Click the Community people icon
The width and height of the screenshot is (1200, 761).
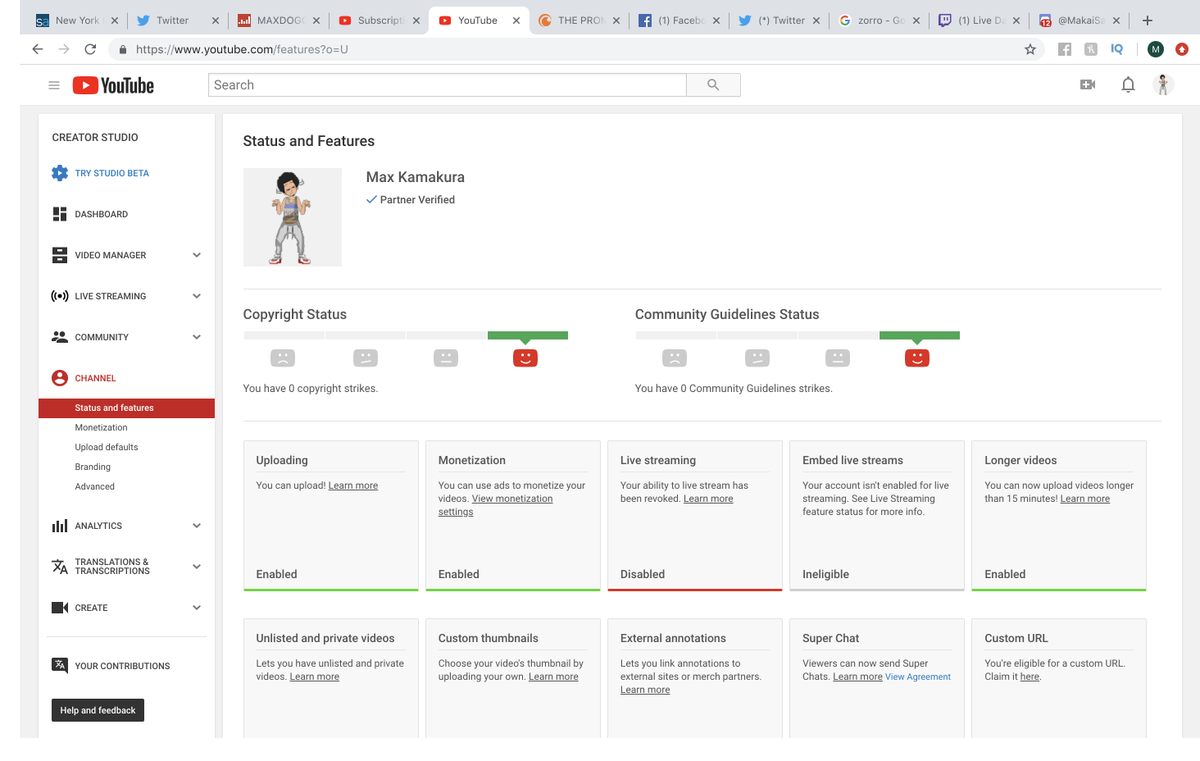60,337
